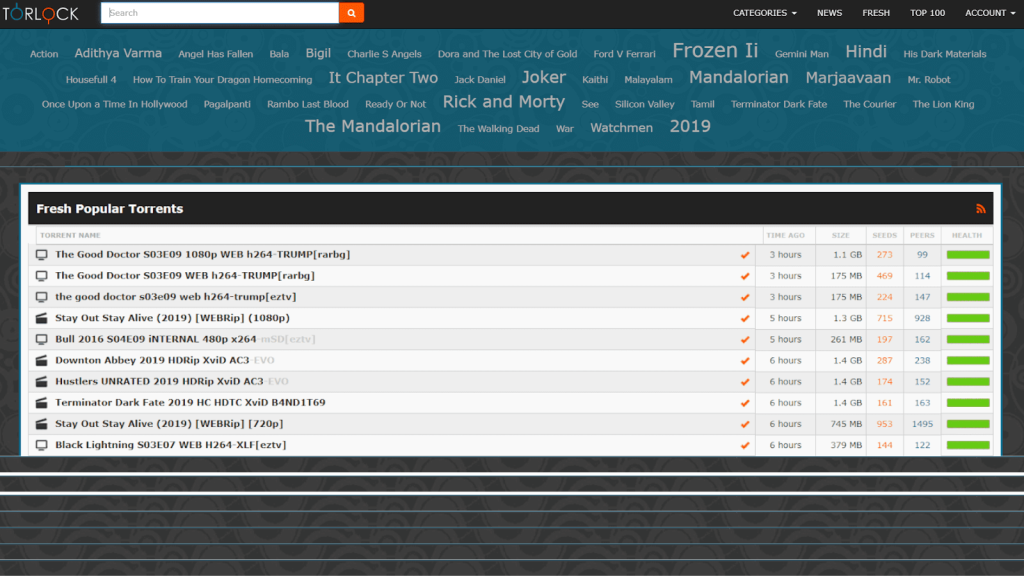Click the green health bar of Downton Abbey row
1024x576 pixels.
point(968,360)
